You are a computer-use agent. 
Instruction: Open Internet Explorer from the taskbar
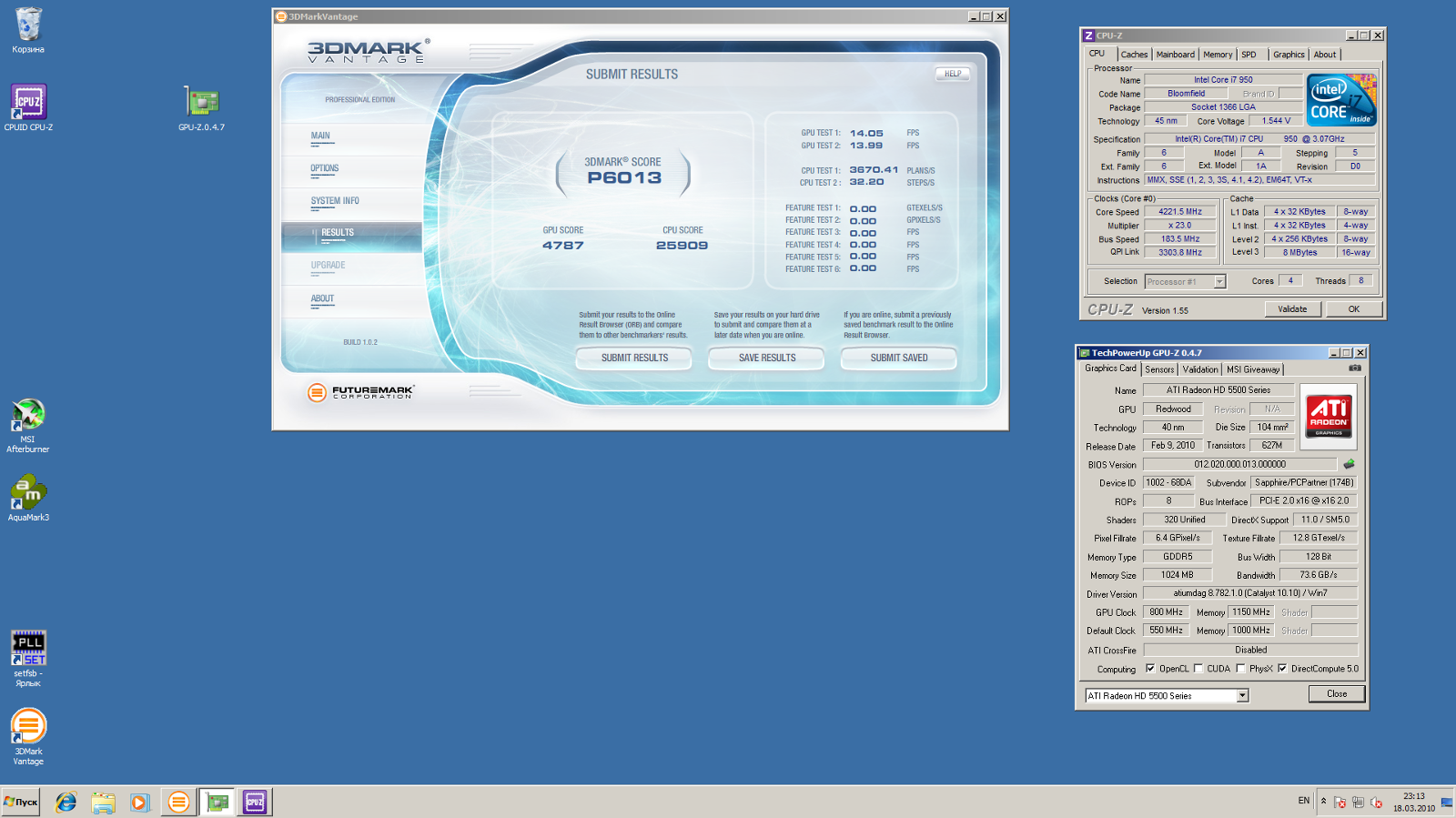pos(66,802)
